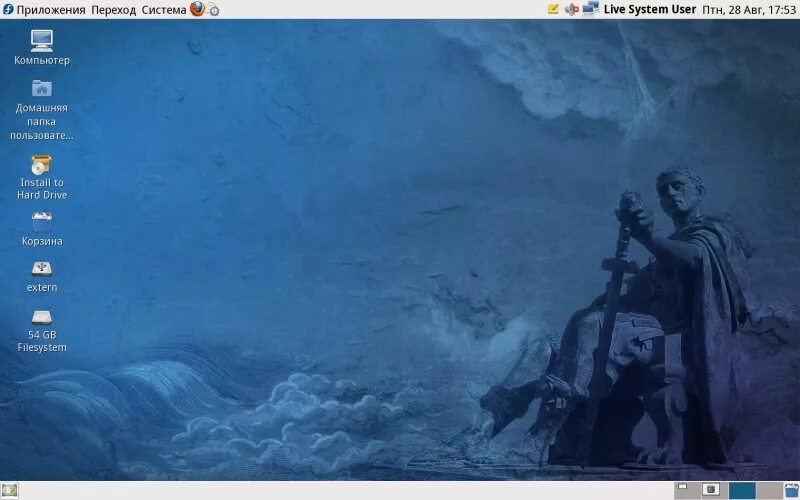
Task: Switch to the fourth workspace in pager
Action: [x=769, y=491]
